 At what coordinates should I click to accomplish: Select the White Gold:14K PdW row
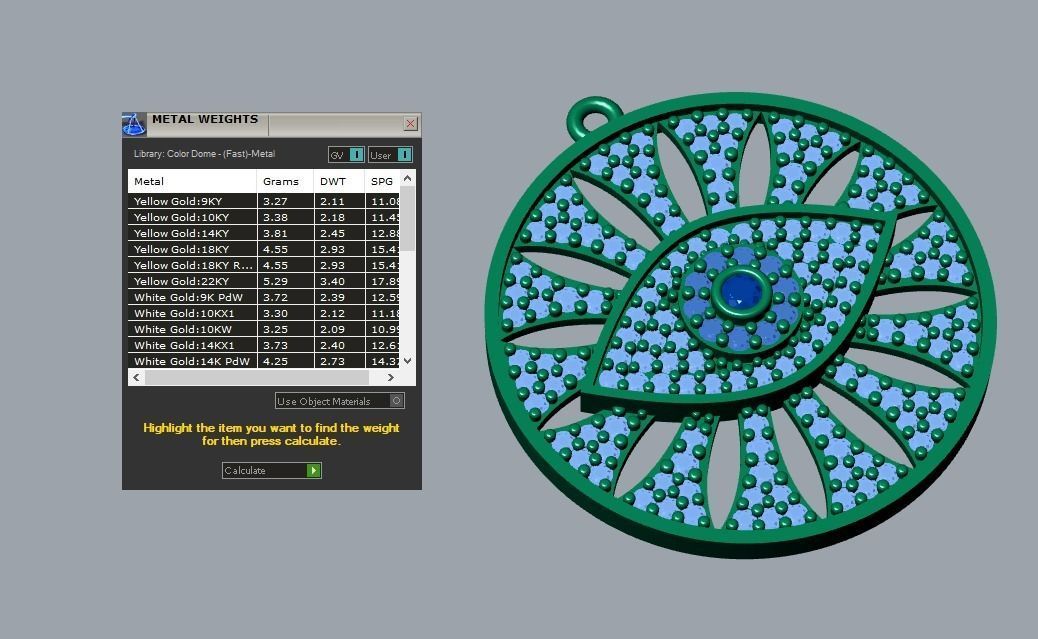click(x=263, y=361)
